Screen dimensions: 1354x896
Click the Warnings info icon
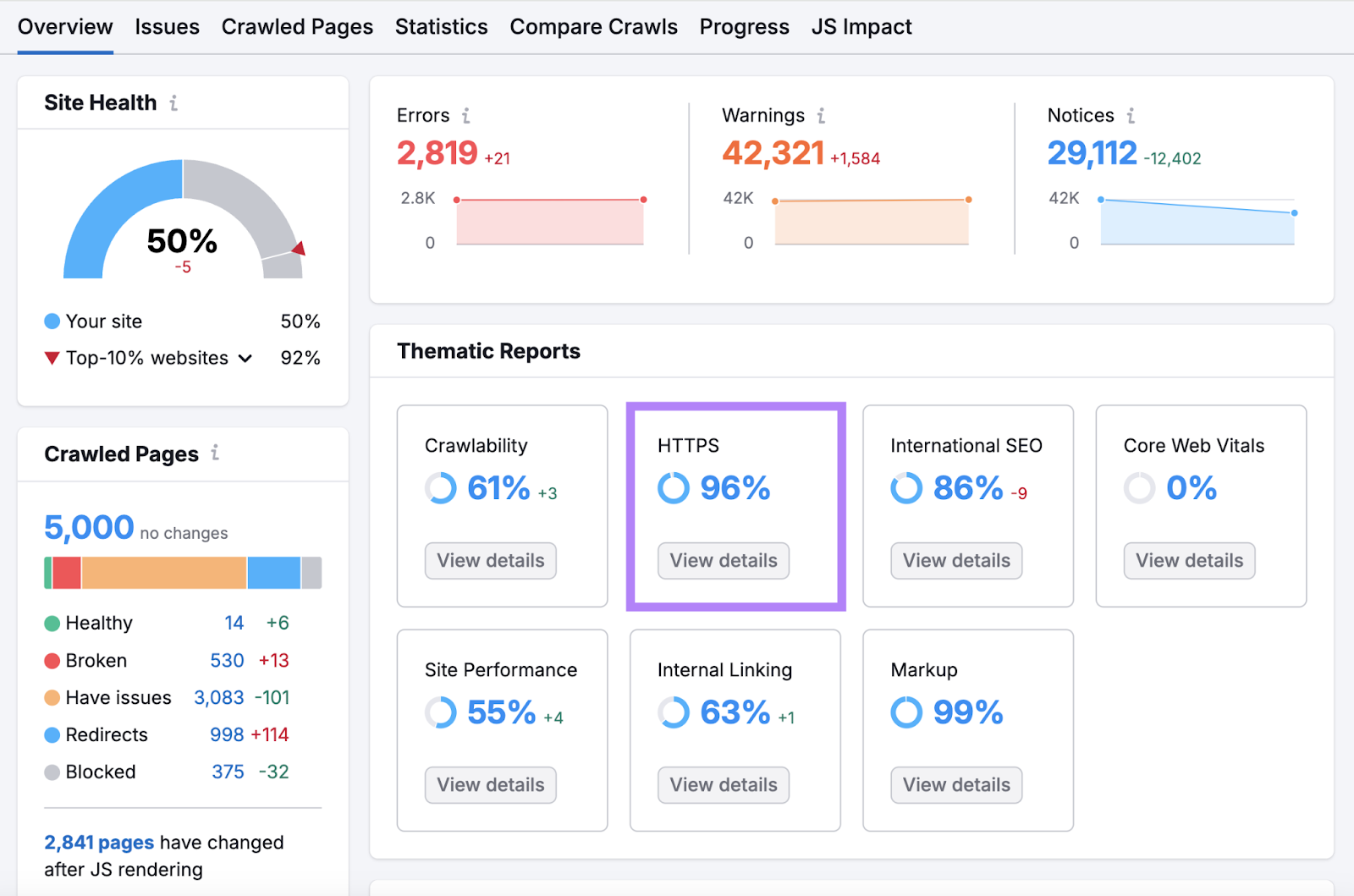tap(821, 115)
